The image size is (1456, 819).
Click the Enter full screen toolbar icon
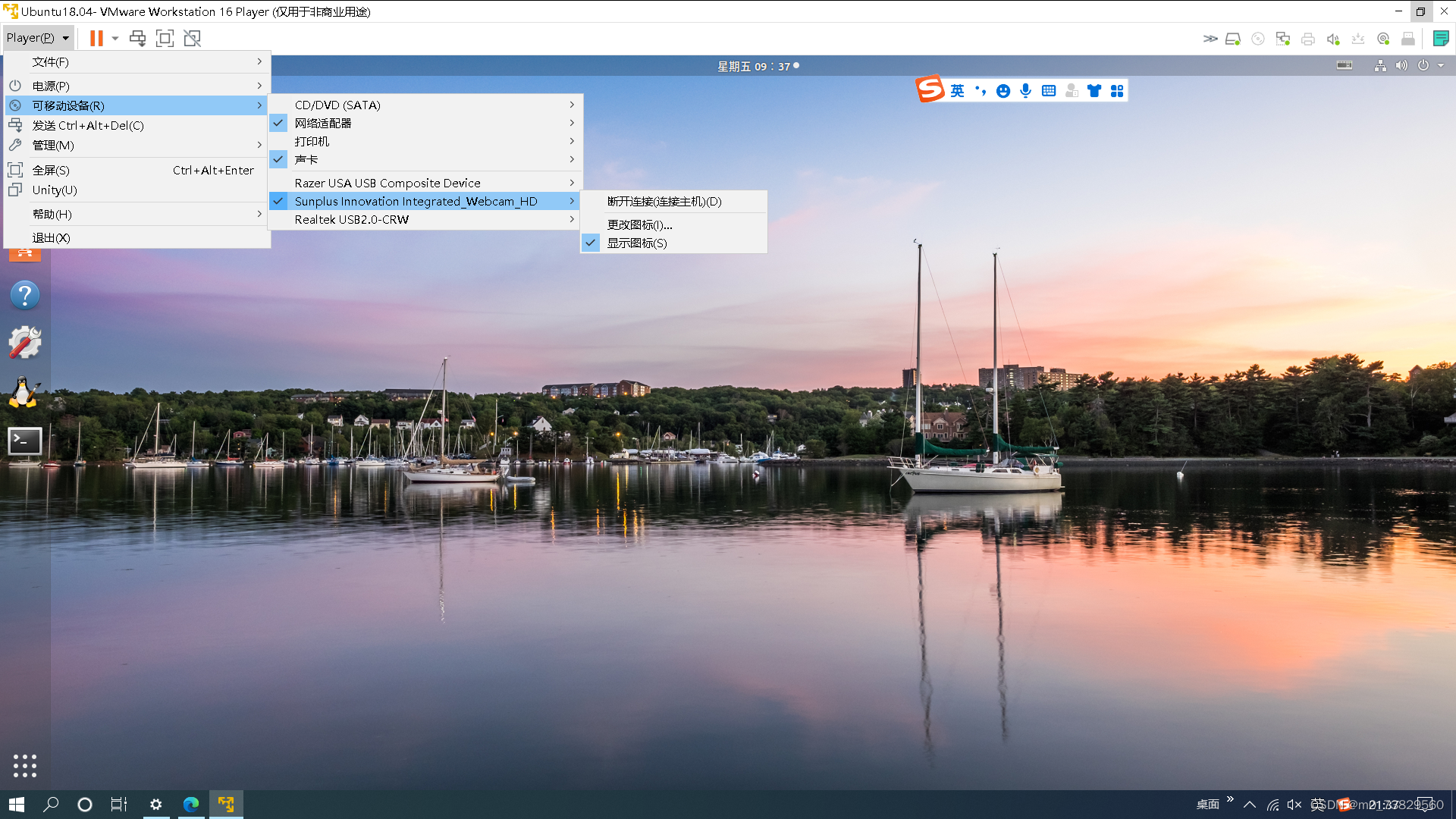(165, 38)
